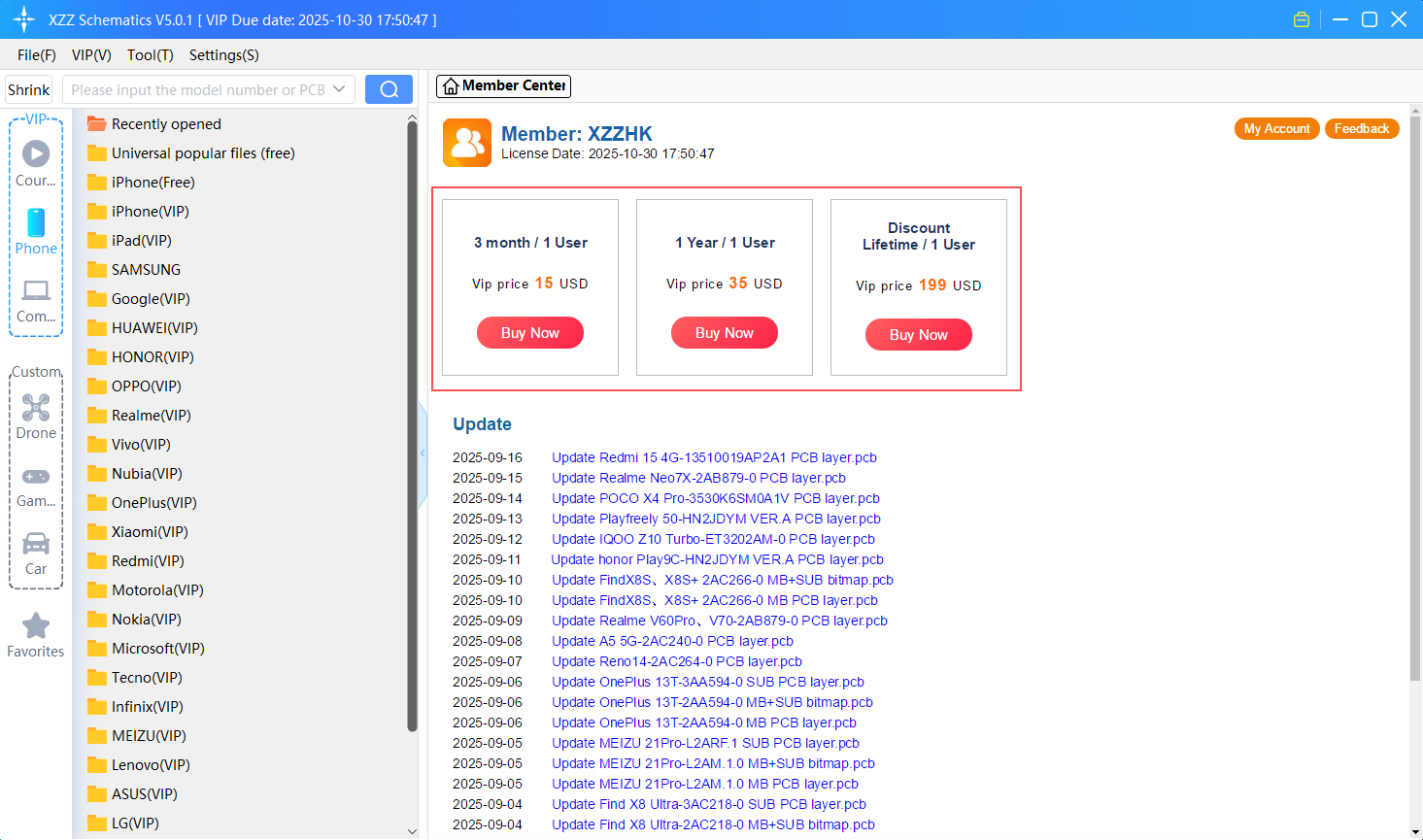The image size is (1423, 840).
Task: Open Update honor Play9C PCB link
Action: 717,559
